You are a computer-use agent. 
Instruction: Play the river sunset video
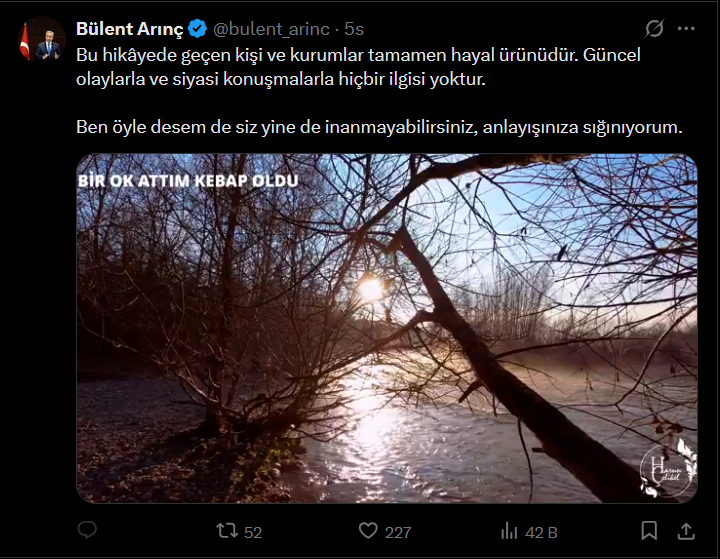coord(386,328)
